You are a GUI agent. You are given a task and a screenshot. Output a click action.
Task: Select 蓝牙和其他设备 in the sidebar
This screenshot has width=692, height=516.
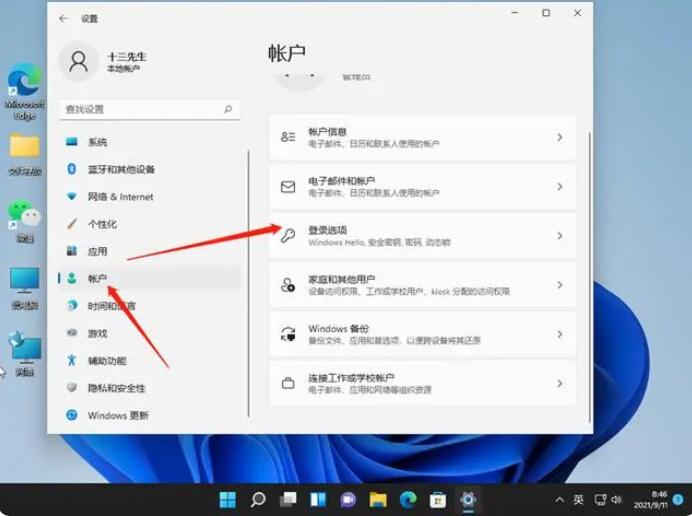150,169
